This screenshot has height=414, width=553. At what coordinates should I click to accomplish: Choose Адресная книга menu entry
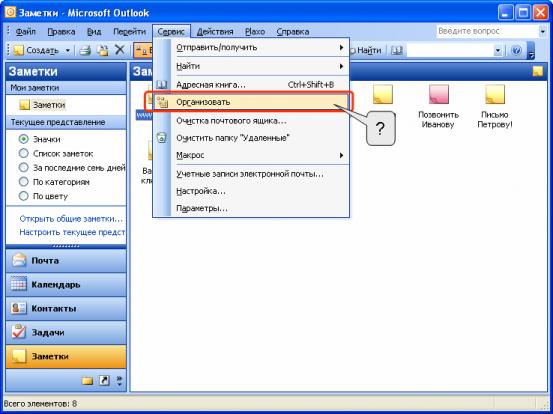[251, 85]
